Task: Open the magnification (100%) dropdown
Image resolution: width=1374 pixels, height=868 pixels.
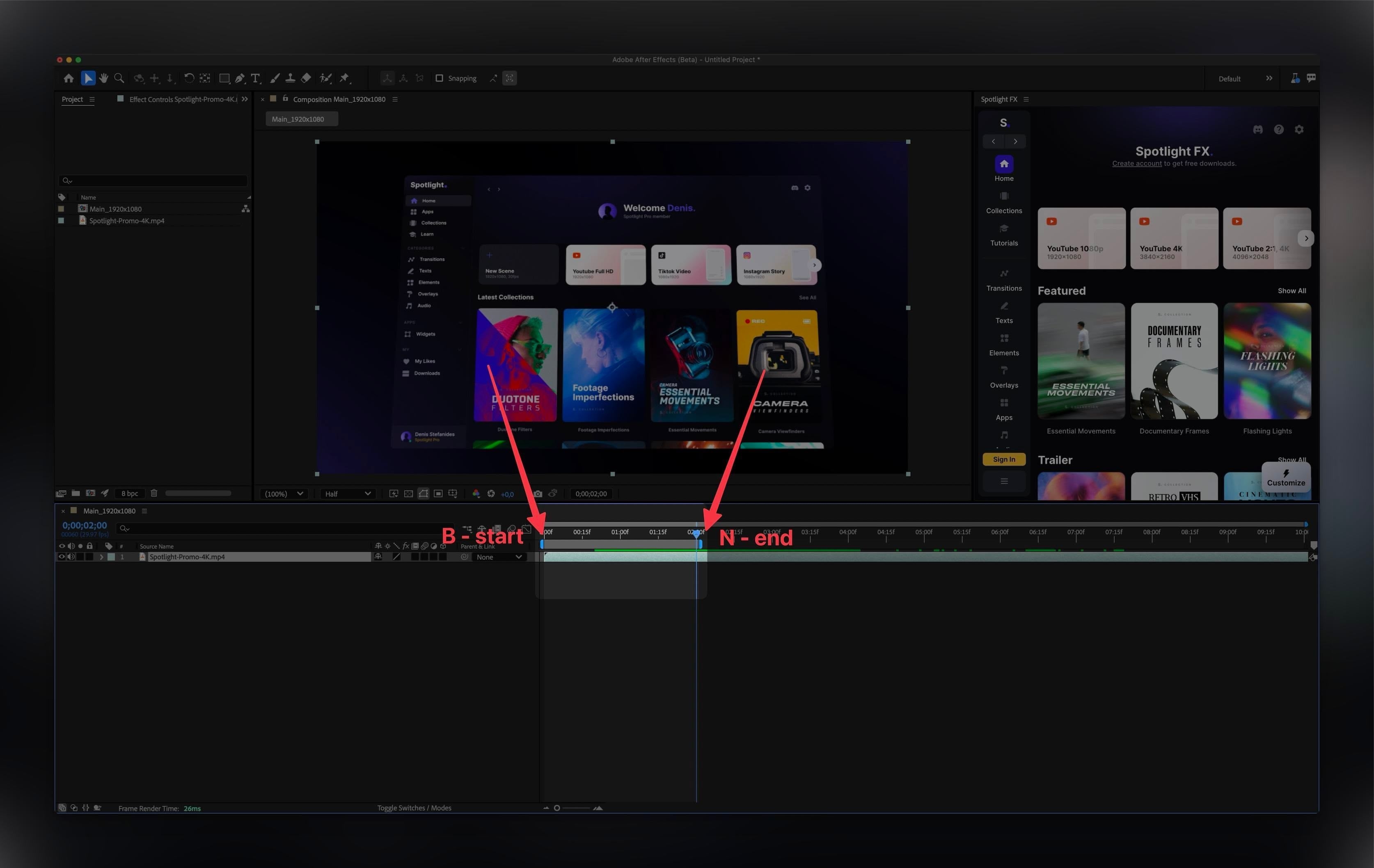Action: tap(284, 494)
